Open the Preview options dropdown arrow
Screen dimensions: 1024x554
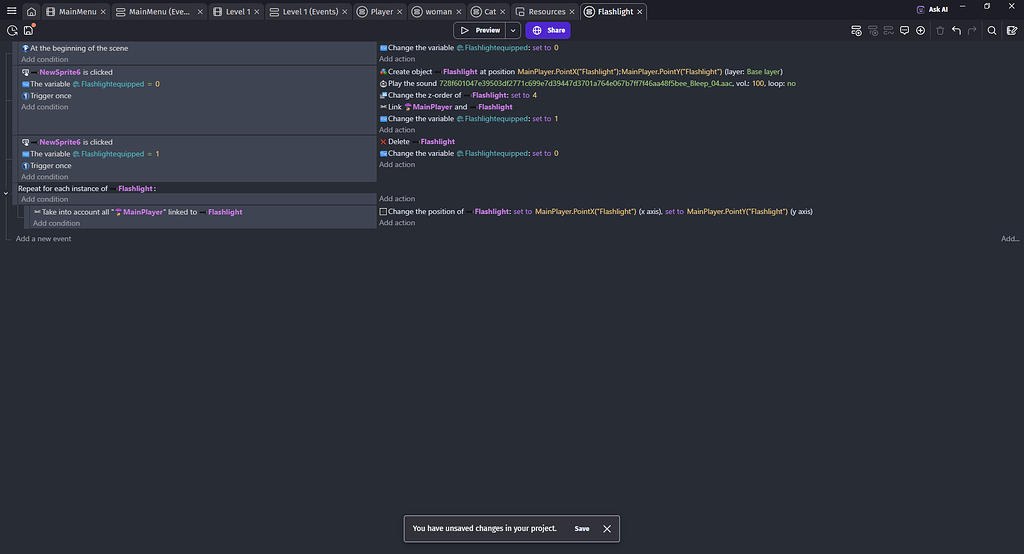coord(513,31)
